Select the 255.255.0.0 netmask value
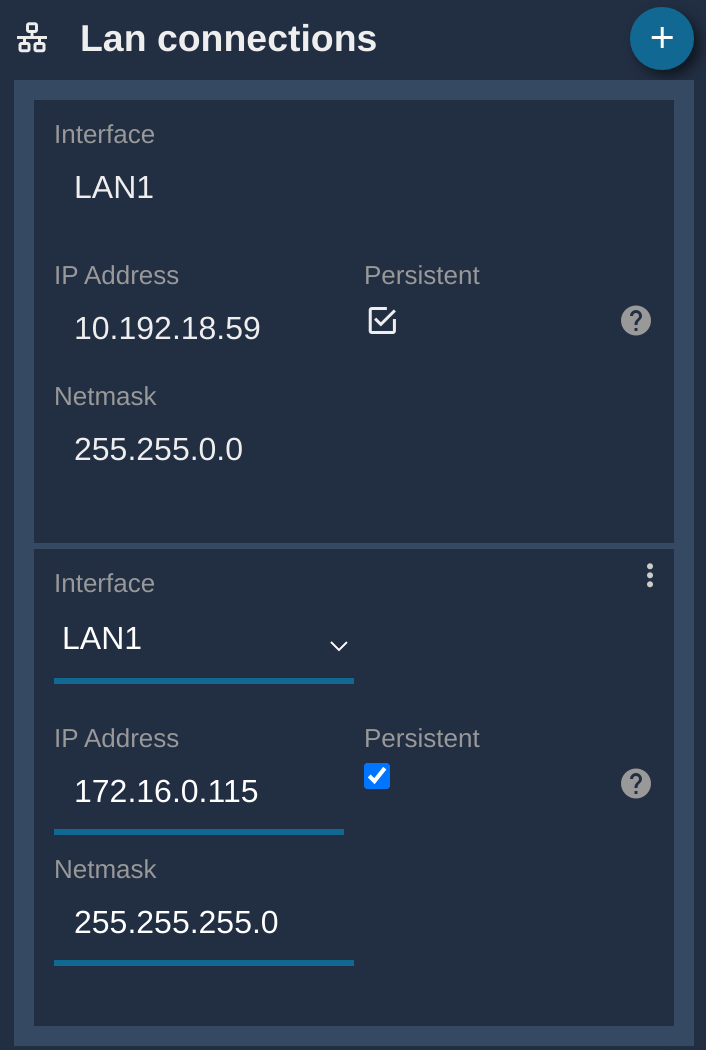Image resolution: width=706 pixels, height=1050 pixels. [x=159, y=449]
